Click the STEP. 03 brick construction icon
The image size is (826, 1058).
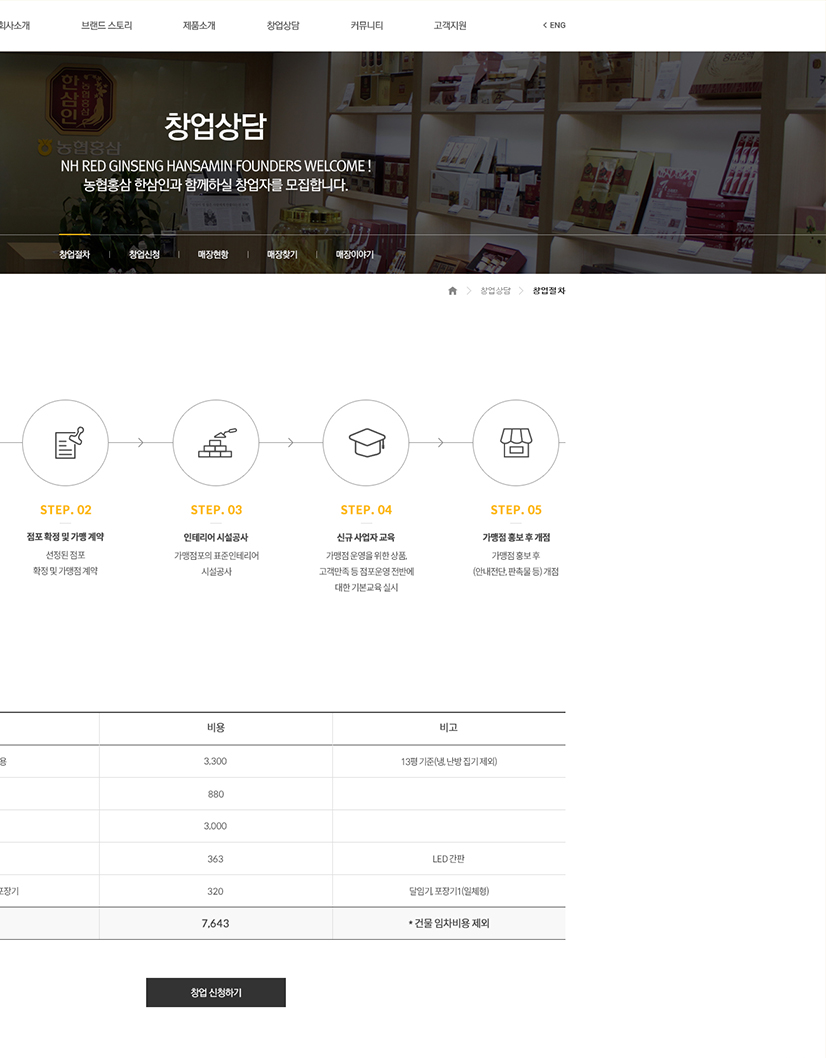tap(216, 443)
